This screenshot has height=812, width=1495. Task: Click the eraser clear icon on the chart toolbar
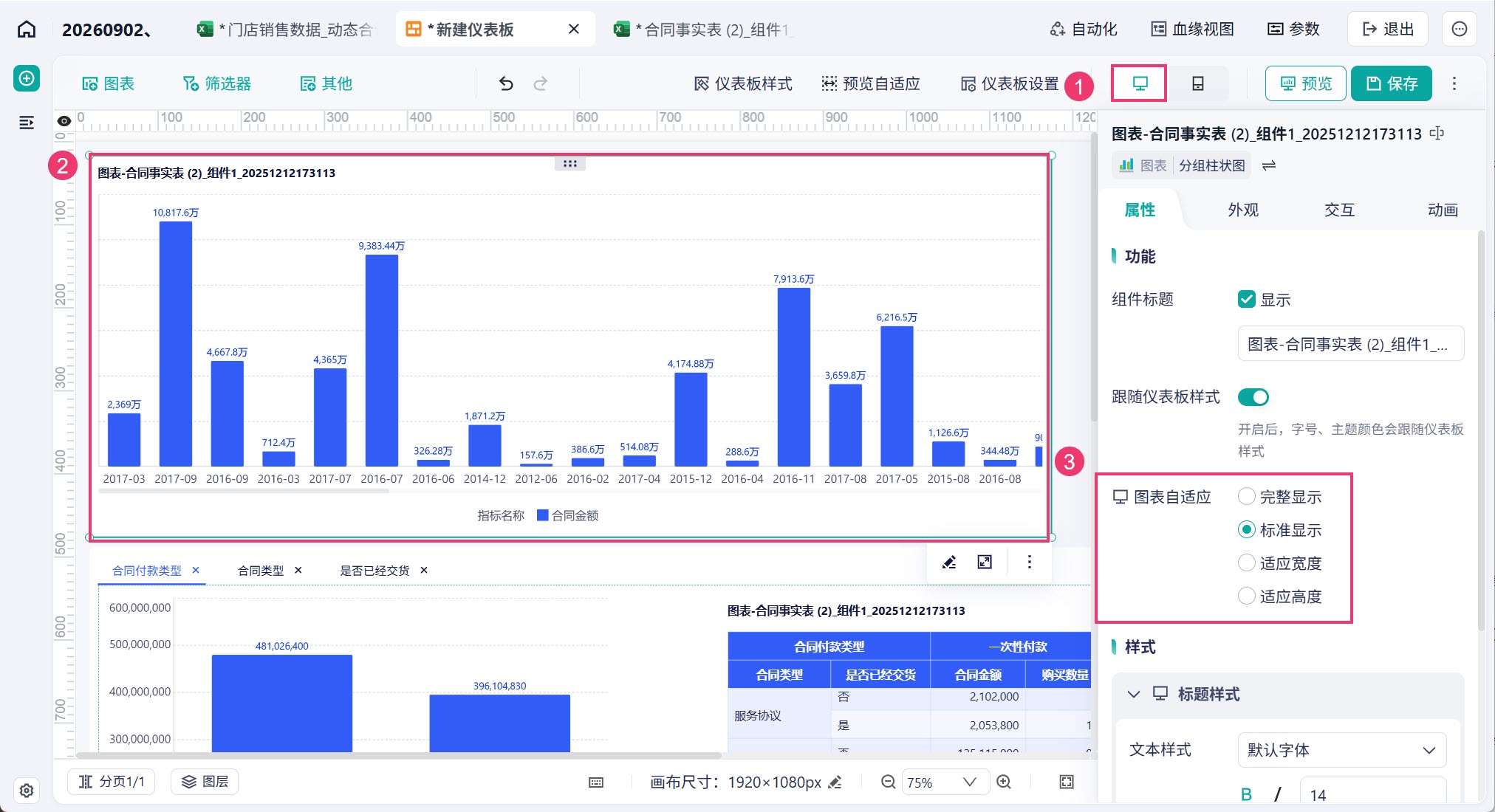[x=949, y=562]
